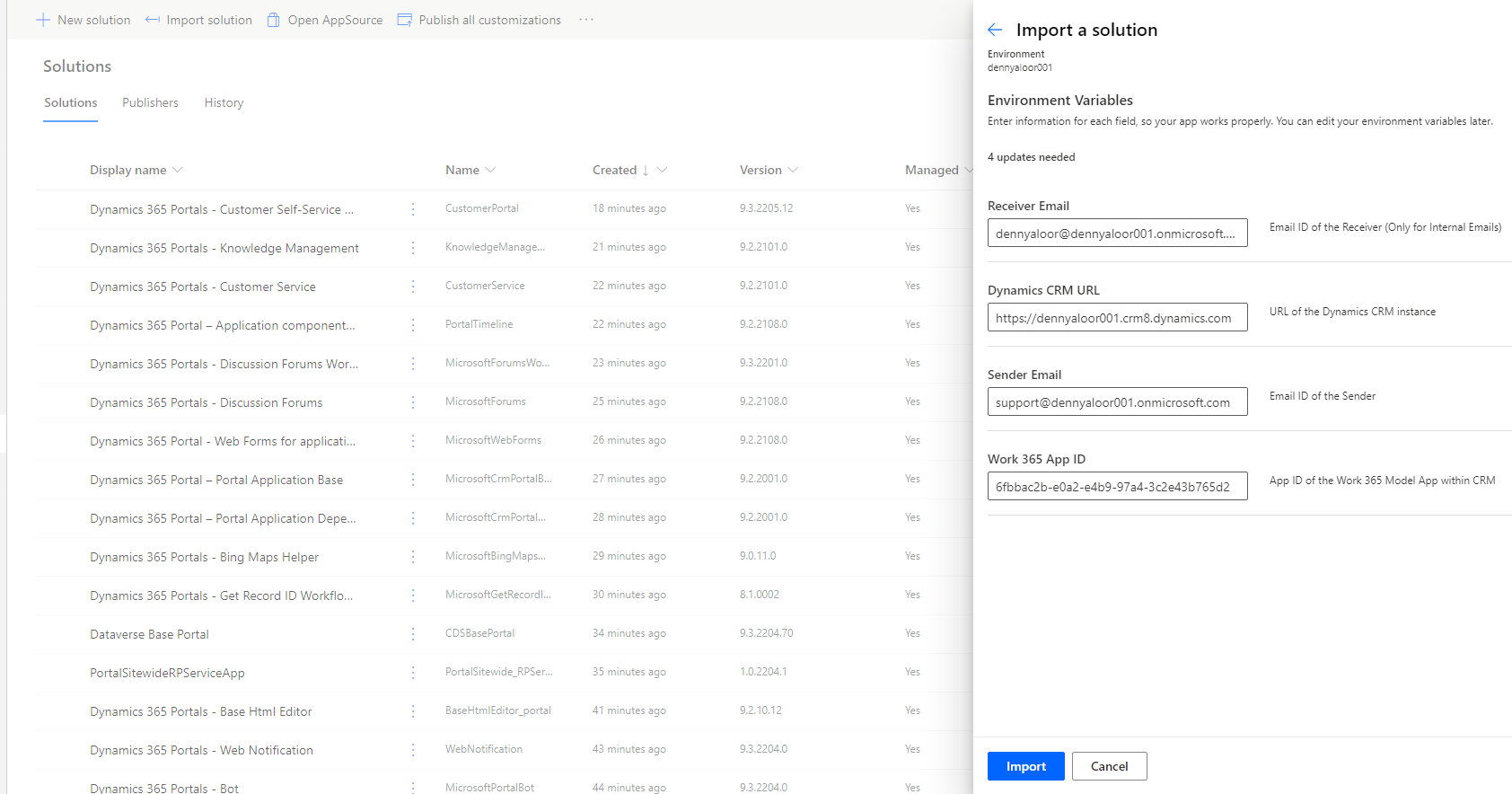Click the Work 365 App ID input field
This screenshot has width=1512, height=794.
[x=1118, y=486]
